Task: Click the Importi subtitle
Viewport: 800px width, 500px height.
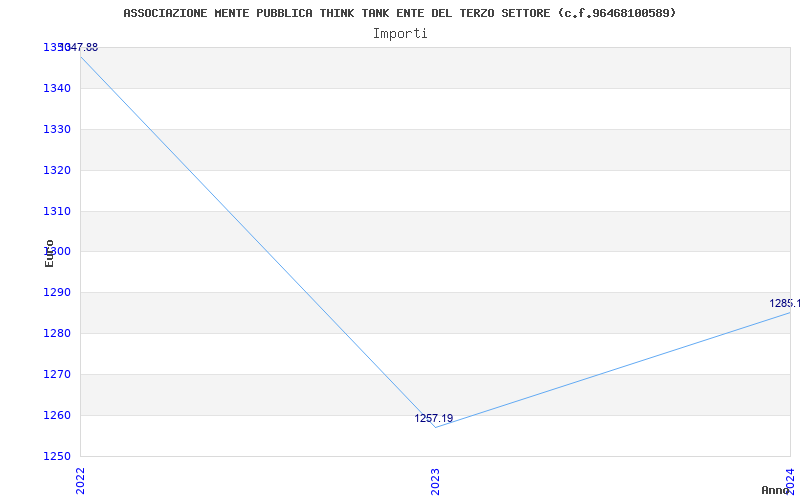Action: [400, 34]
